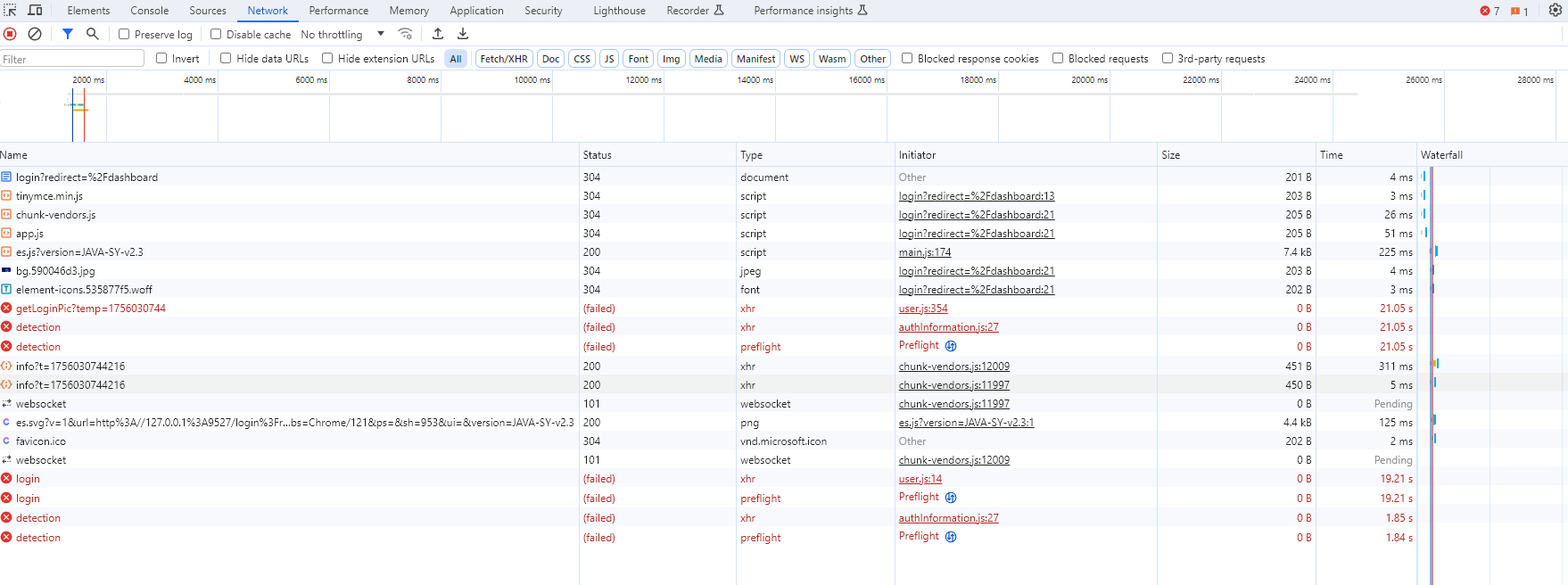Open the Application tab

476,11
